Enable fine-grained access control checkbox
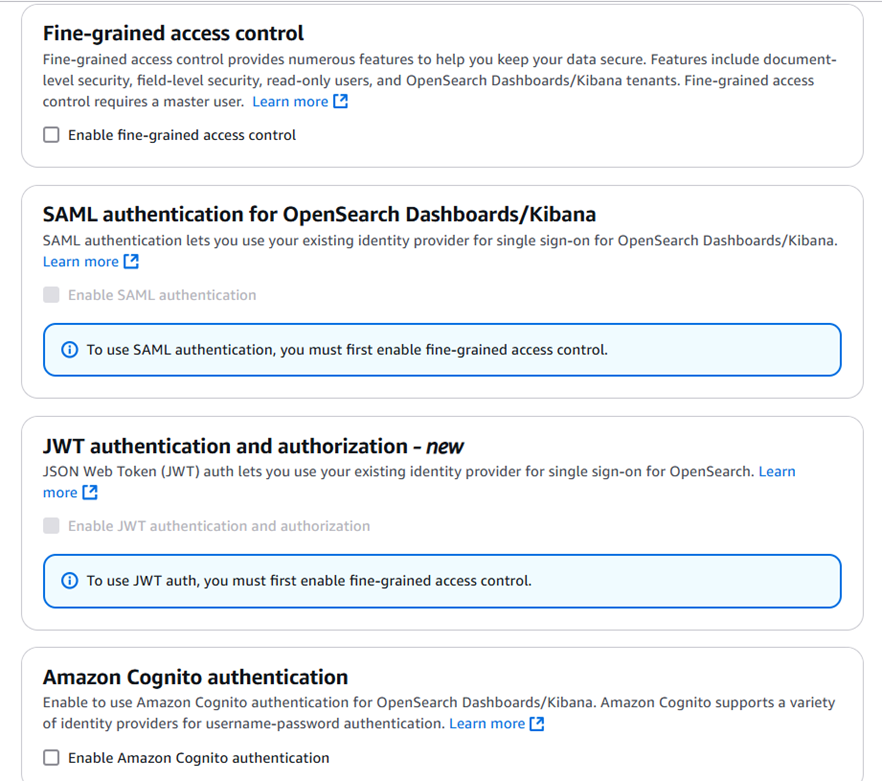Screen dimensions: 882x781 tap(52, 135)
